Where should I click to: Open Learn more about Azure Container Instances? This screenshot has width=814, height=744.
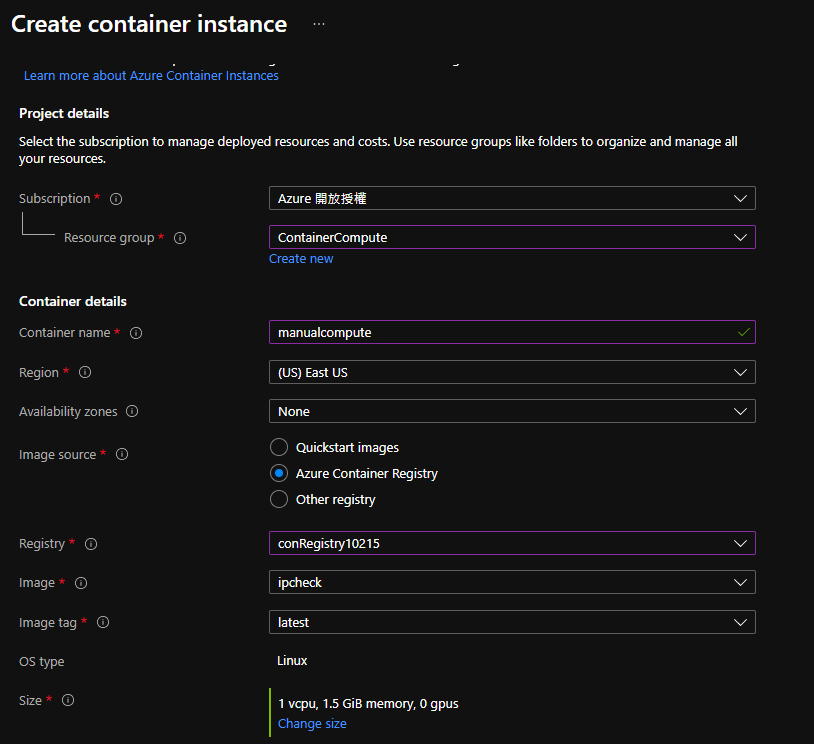(151, 76)
